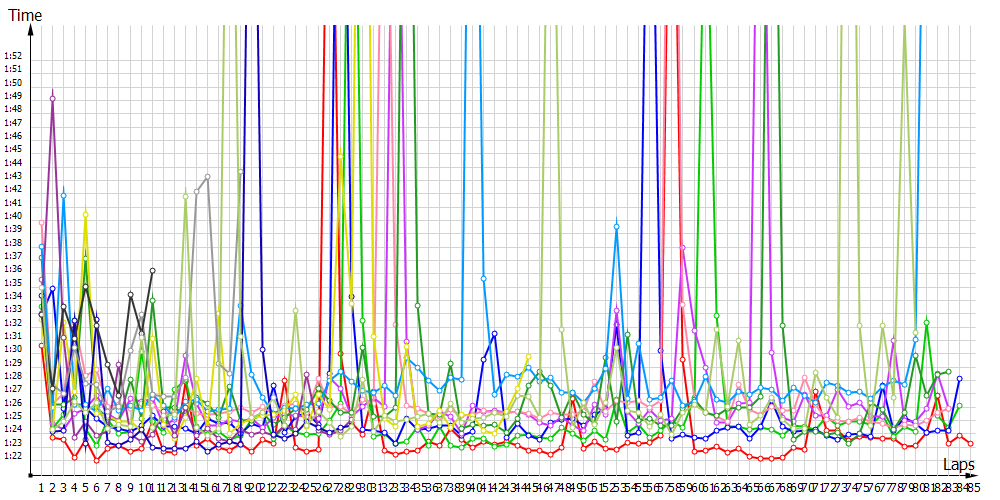Click the gray peak marker at lap 15

click(207, 177)
